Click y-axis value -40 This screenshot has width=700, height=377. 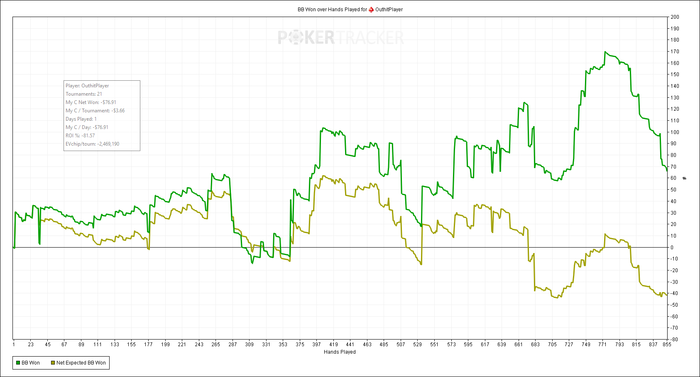675,293
